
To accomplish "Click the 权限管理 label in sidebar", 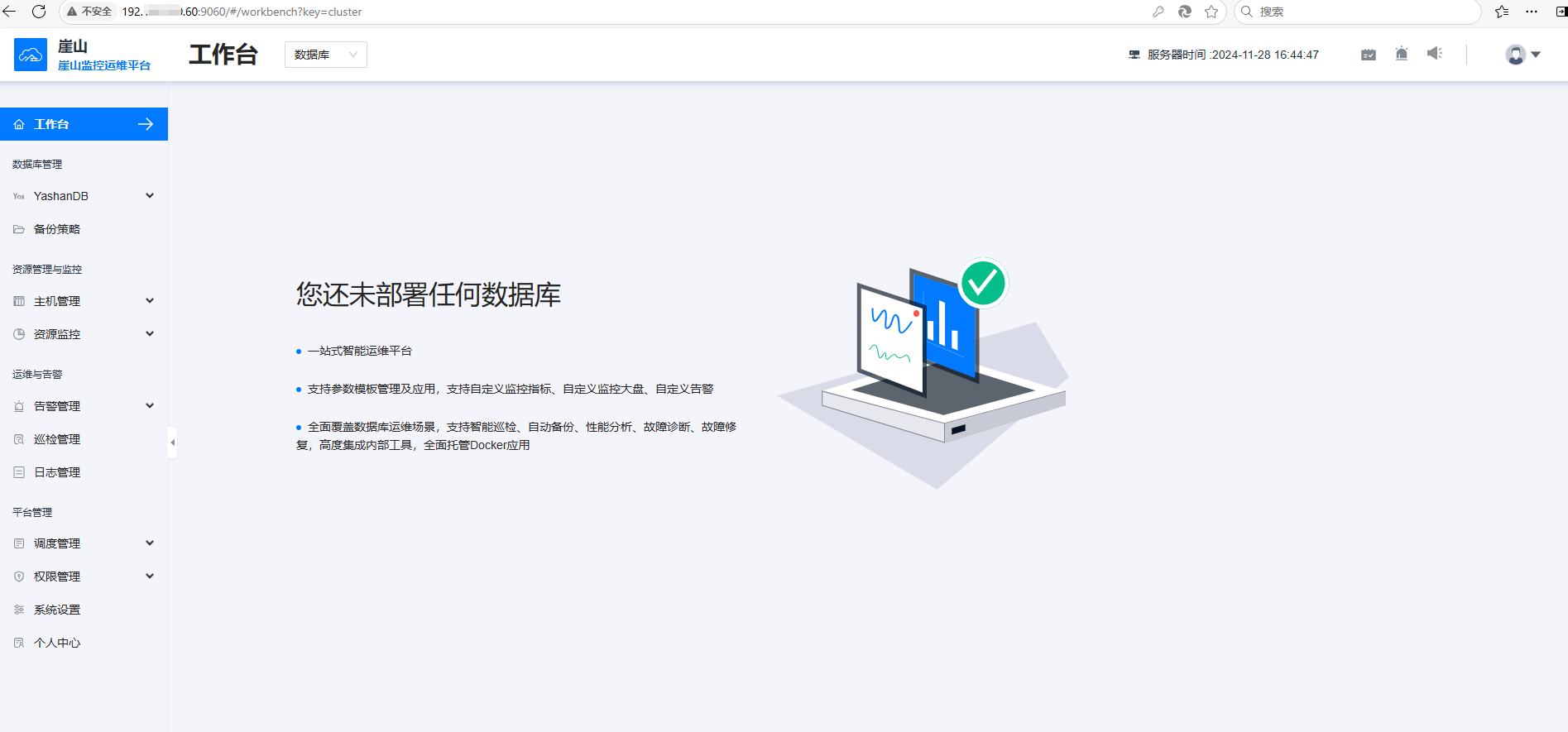I will click(57, 577).
